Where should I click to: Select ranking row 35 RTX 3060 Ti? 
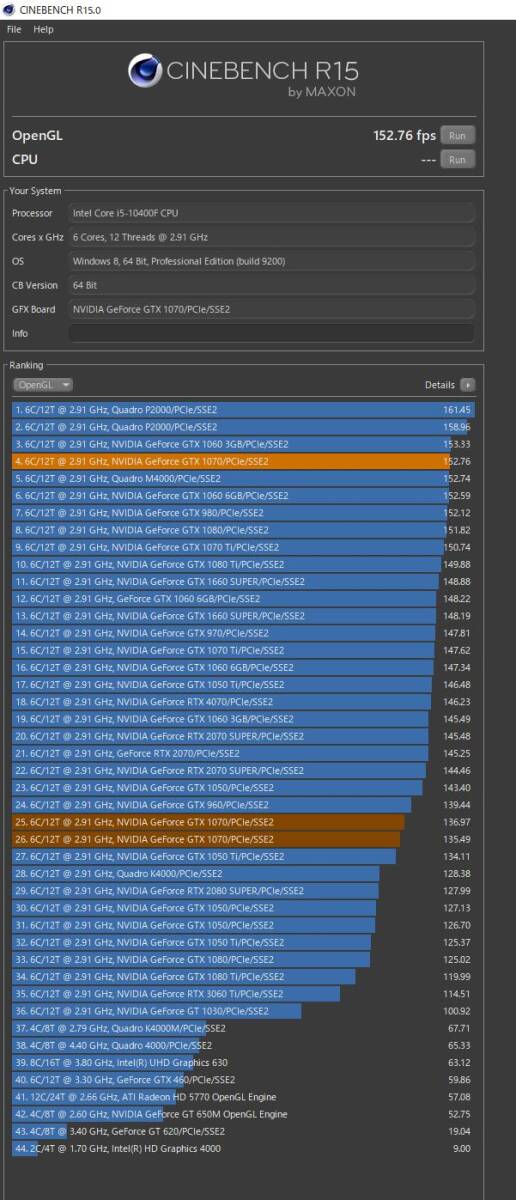243,993
